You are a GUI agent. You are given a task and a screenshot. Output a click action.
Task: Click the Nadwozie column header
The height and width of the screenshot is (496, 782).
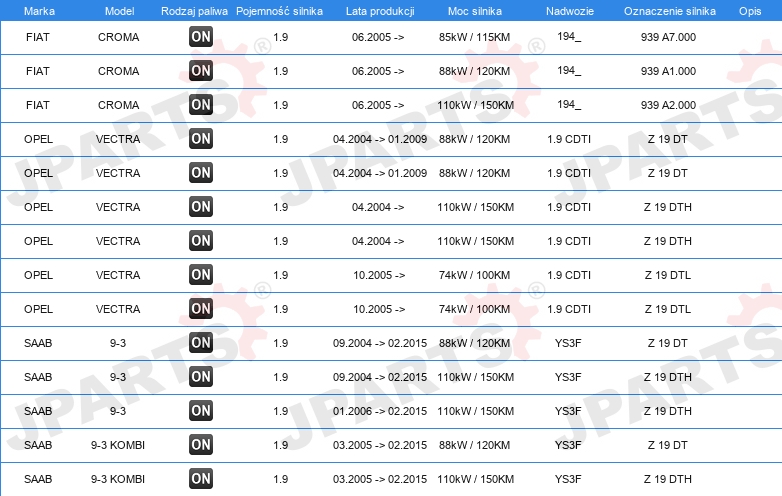click(x=570, y=11)
